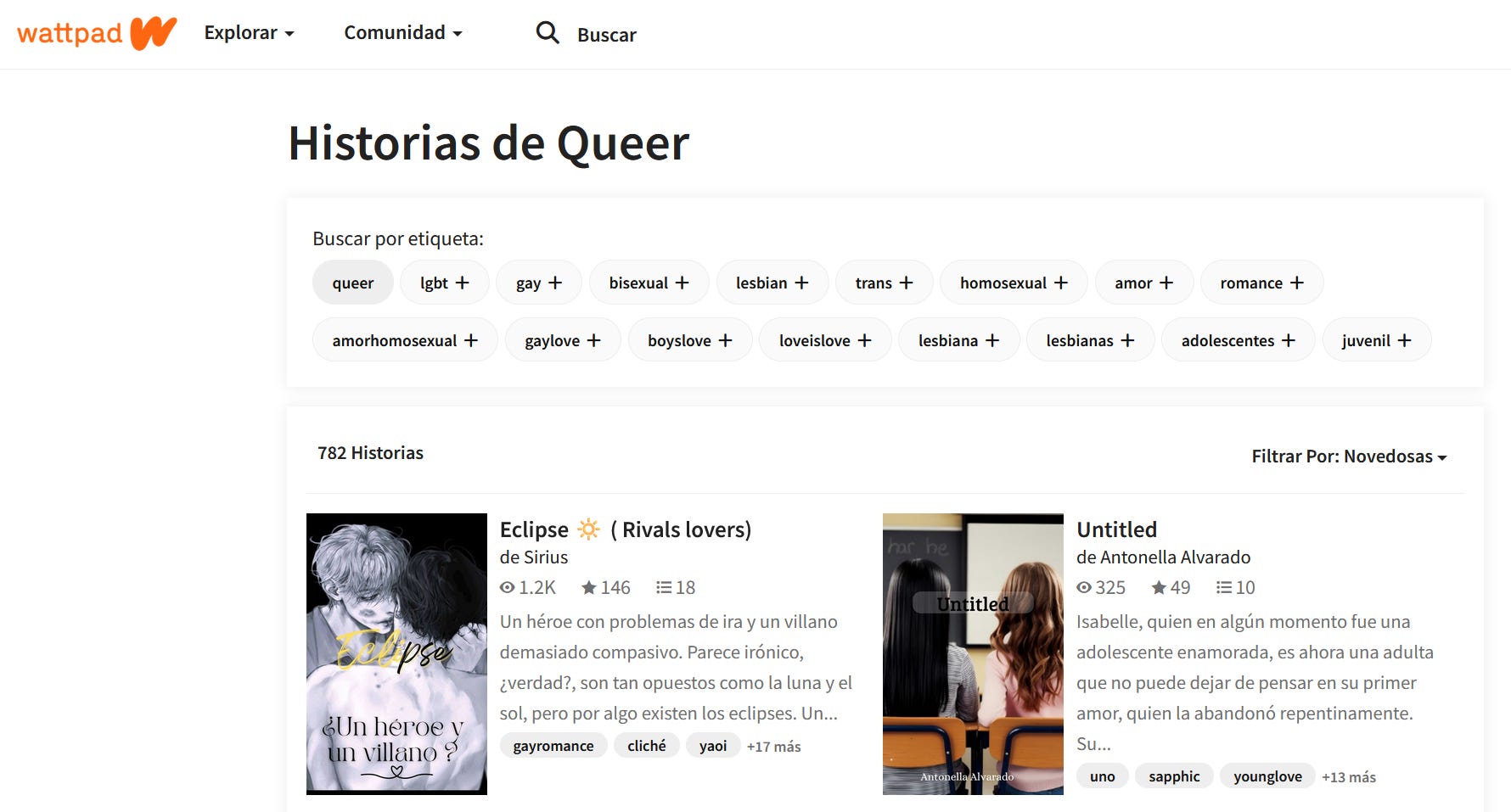Add the trans tag filter
1511x812 pixels.
point(884,283)
